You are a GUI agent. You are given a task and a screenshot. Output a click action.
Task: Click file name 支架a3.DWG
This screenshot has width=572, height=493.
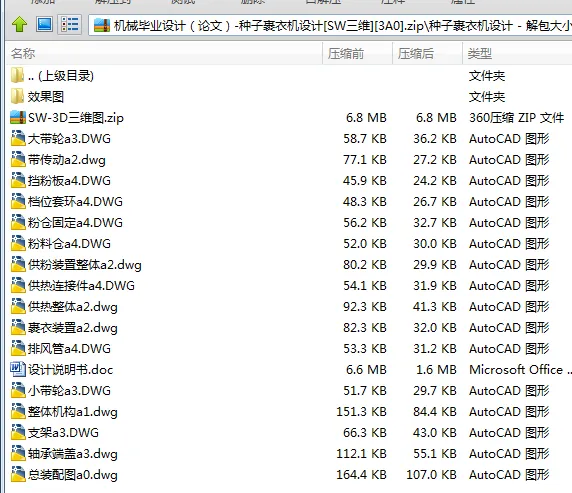[x=63, y=433]
